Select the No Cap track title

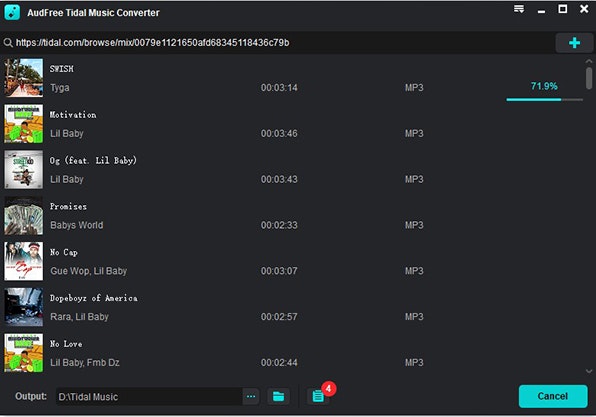pyautogui.click(x=64, y=252)
